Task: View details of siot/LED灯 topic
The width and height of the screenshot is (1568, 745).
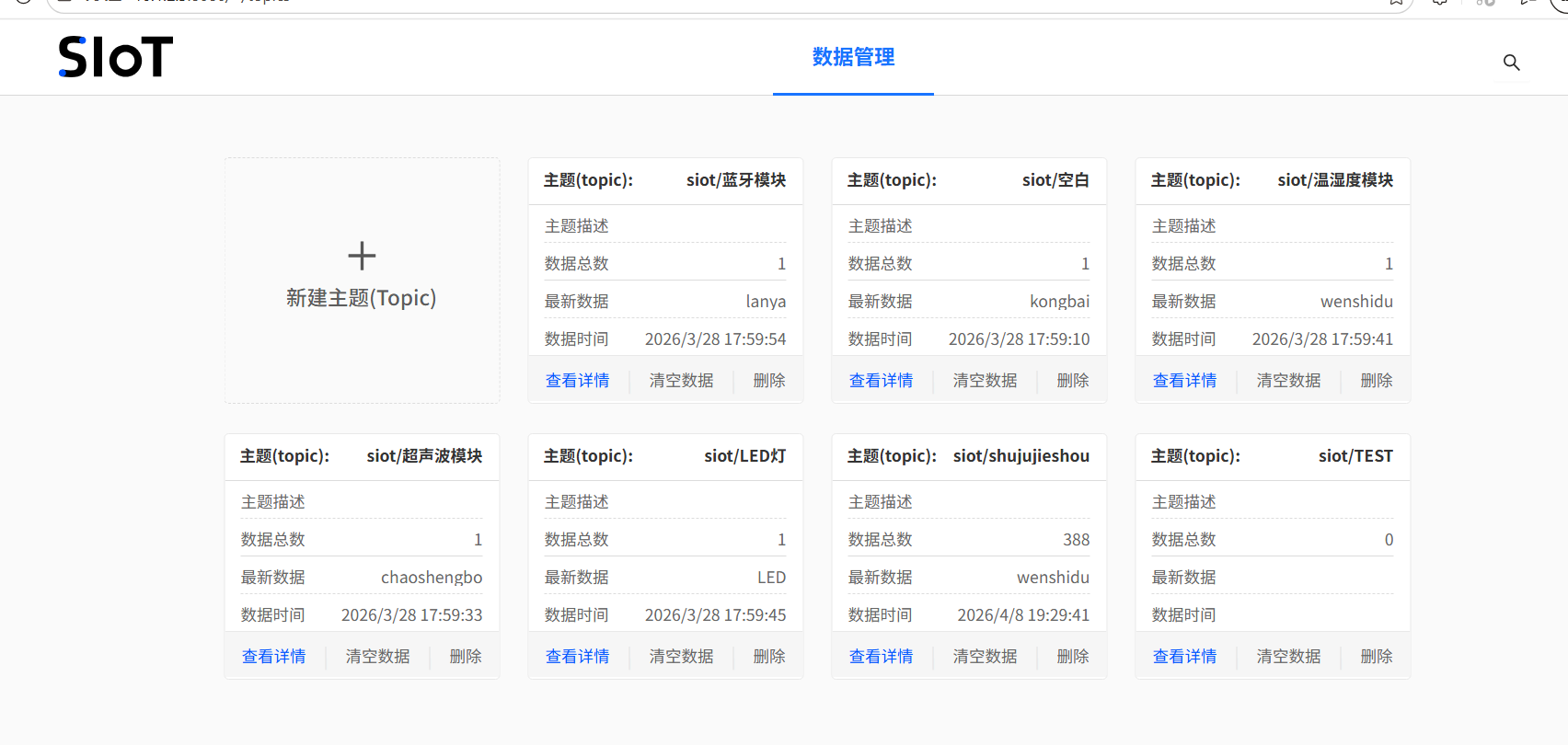Action: coord(577,657)
